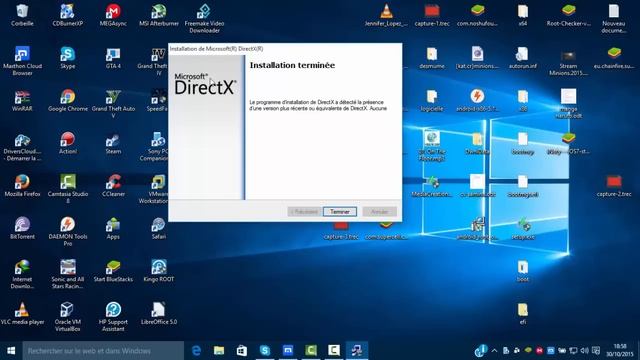Open the Action Center notifications icon
The height and width of the screenshot is (360, 640).
[x=596, y=351]
